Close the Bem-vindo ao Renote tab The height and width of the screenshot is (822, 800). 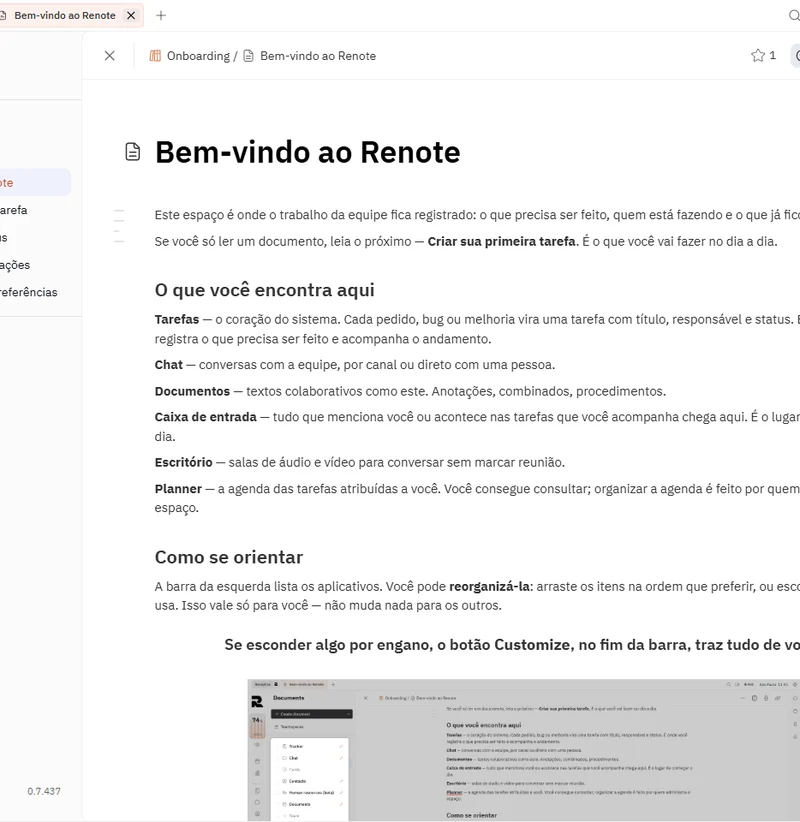tap(131, 16)
